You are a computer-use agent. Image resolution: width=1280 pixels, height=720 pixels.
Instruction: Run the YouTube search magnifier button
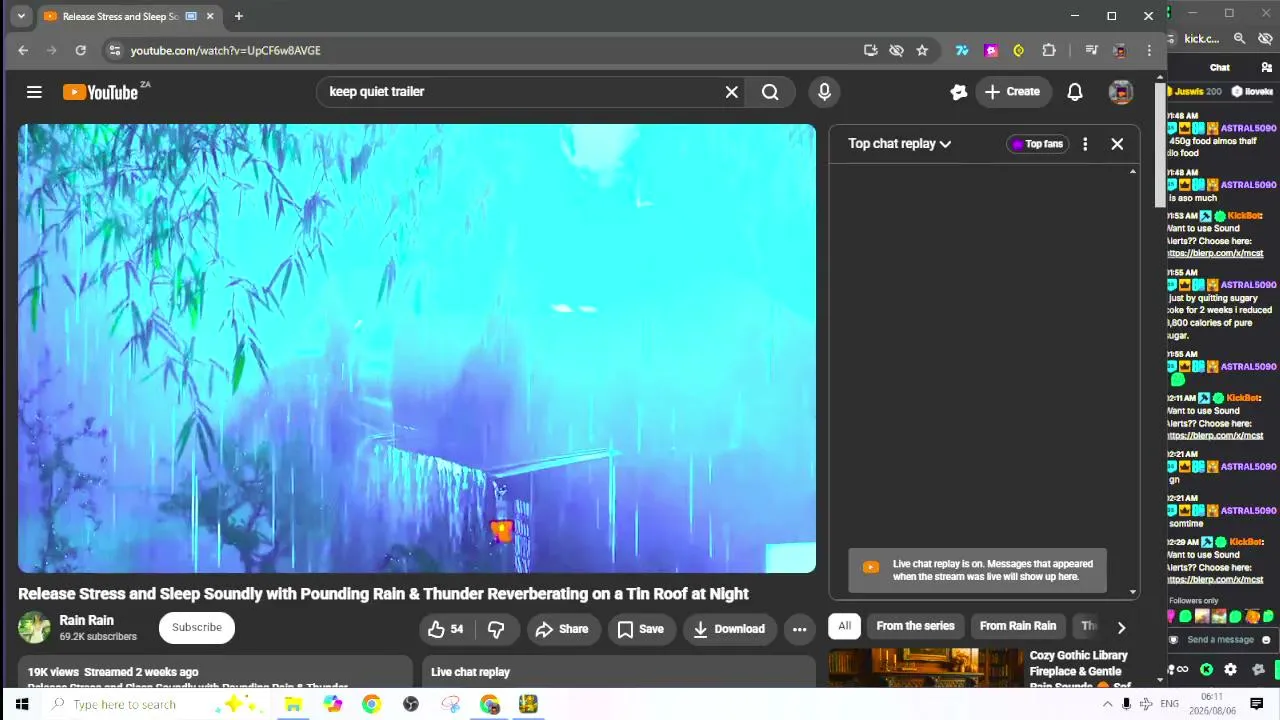pyautogui.click(x=770, y=92)
